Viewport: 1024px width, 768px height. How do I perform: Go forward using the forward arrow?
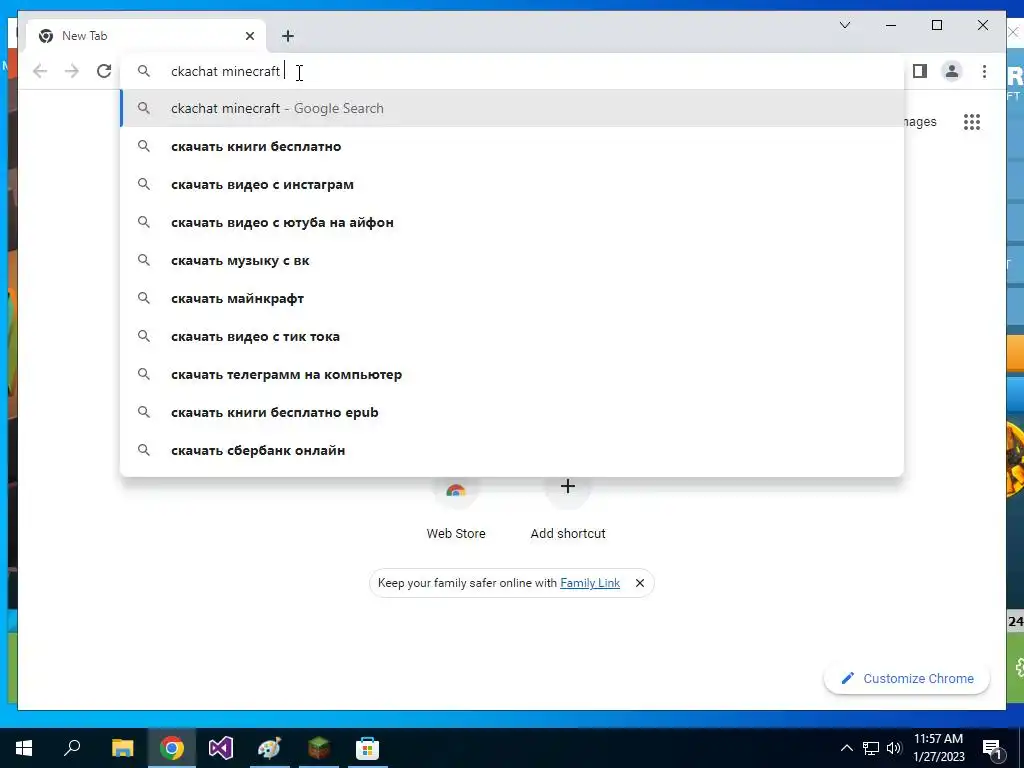pos(72,71)
